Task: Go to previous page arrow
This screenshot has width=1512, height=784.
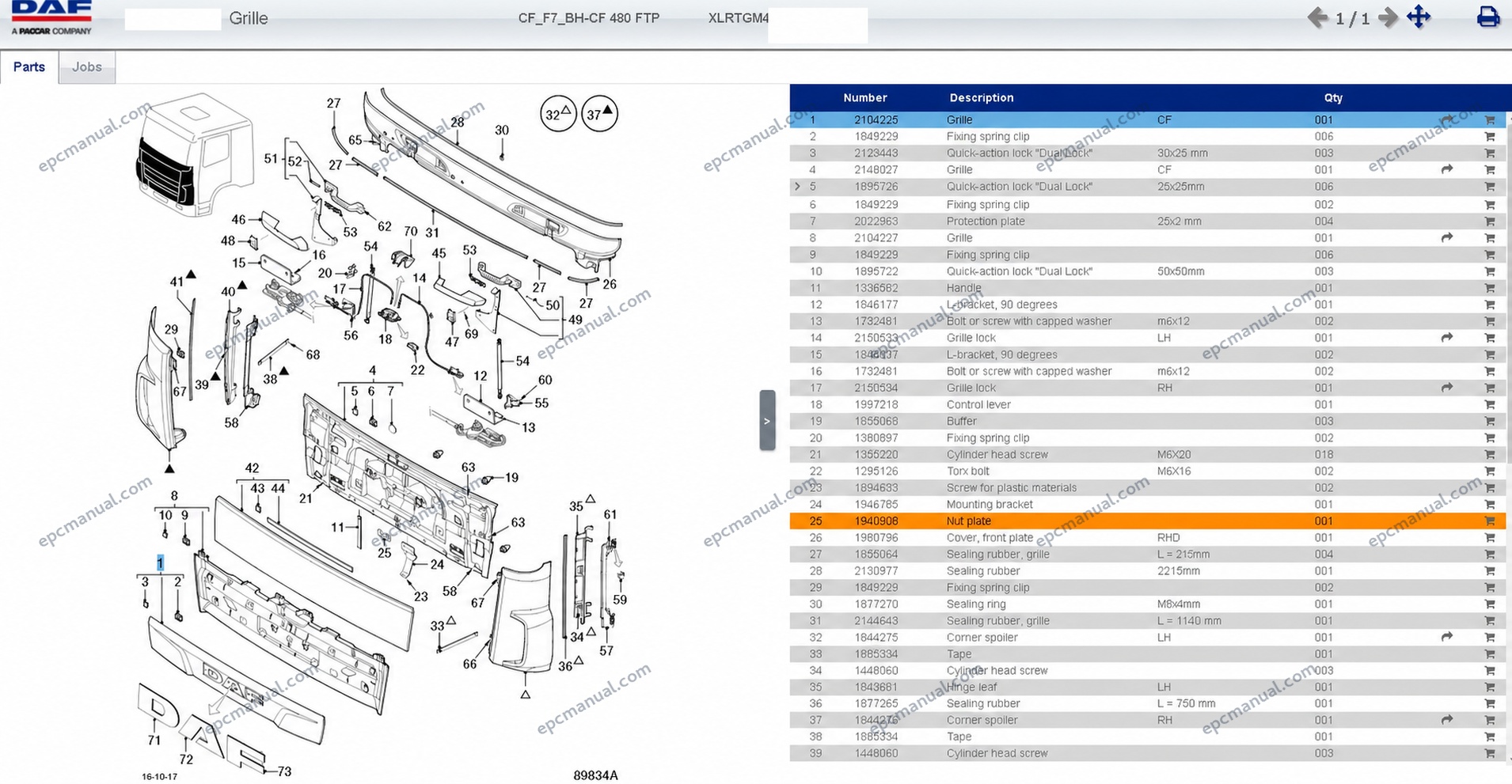Action: pyautogui.click(x=1317, y=17)
